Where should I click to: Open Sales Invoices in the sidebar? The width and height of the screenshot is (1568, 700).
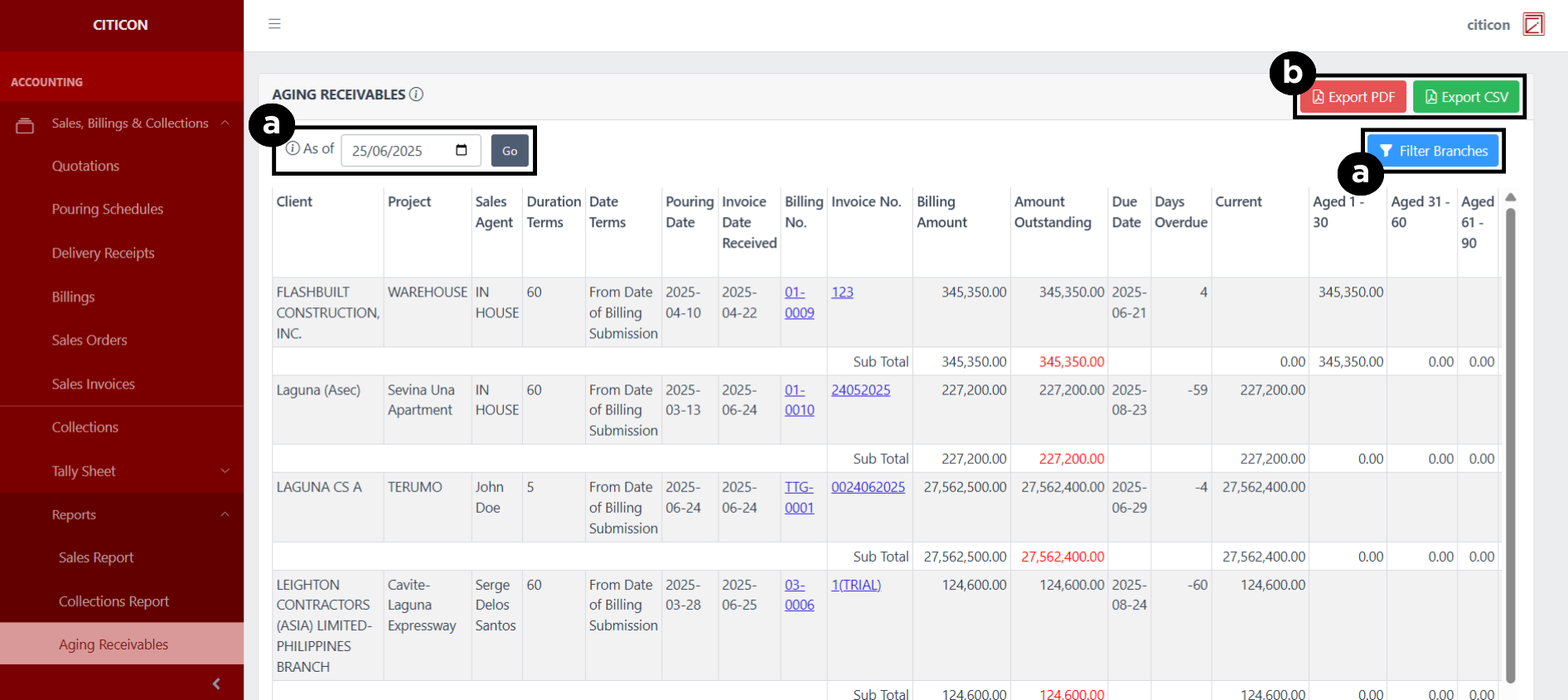[93, 384]
